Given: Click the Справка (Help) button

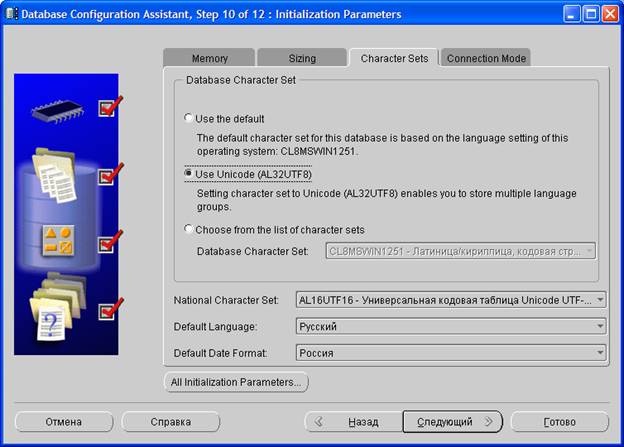Looking at the screenshot, I should coord(170,422).
